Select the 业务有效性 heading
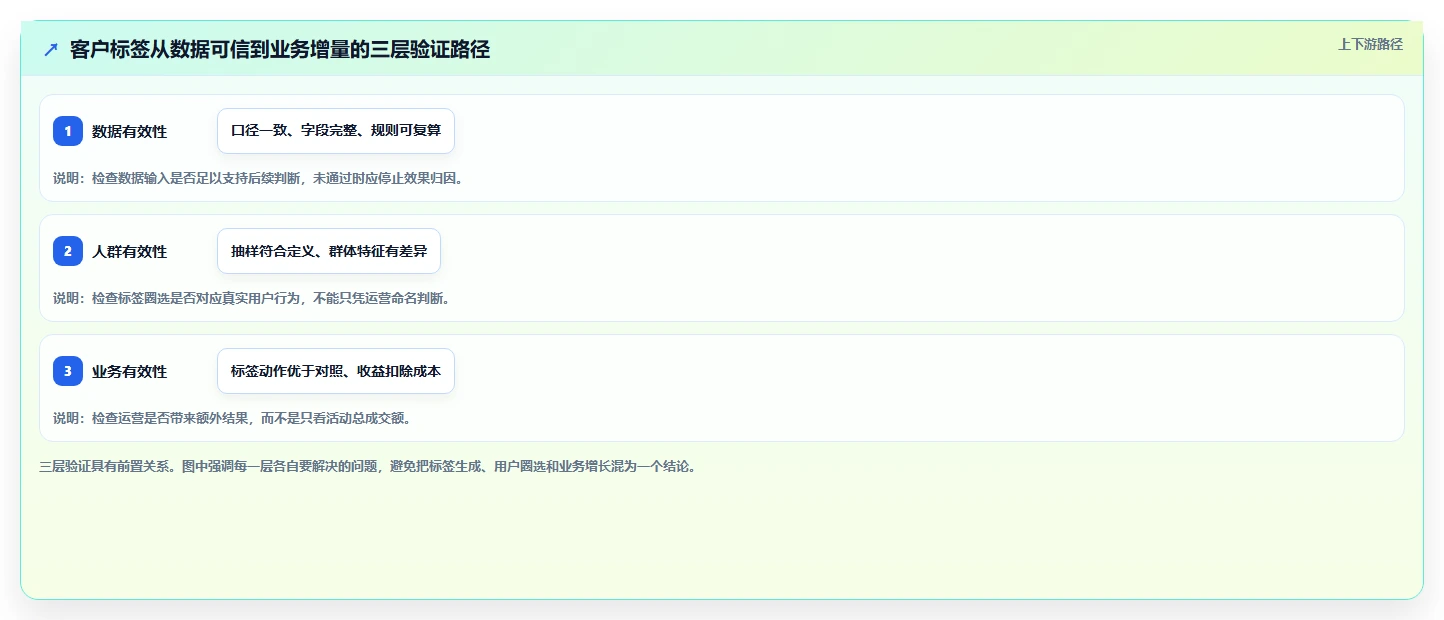Viewport: 1444px width, 620px height. [x=129, y=371]
